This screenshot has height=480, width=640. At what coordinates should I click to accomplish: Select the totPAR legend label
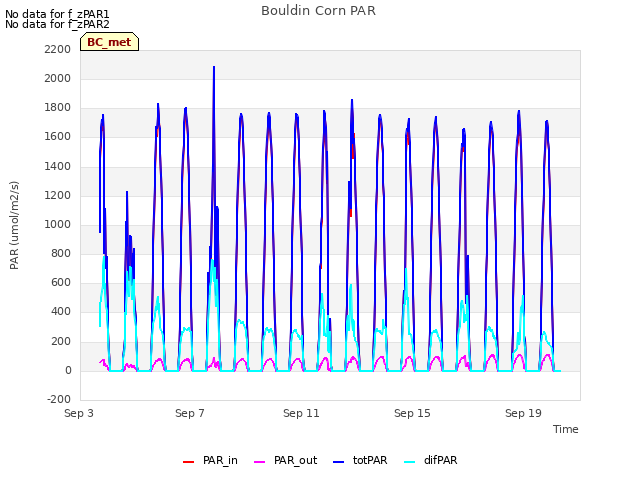[x=370, y=460]
